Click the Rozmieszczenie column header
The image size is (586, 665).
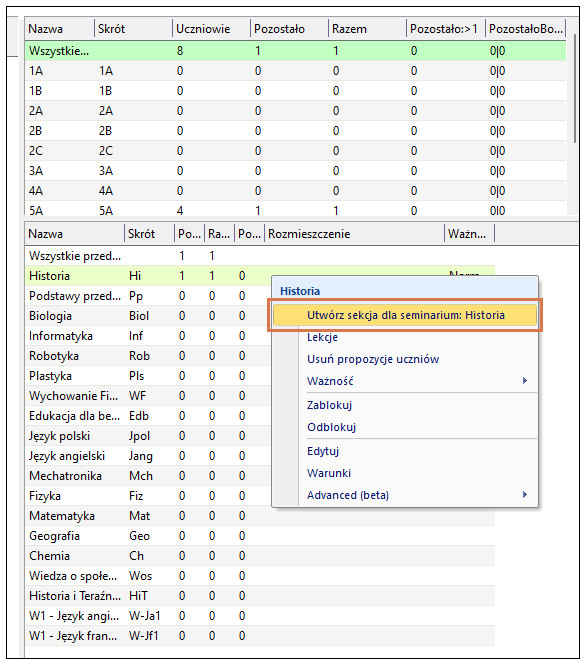[x=354, y=234]
